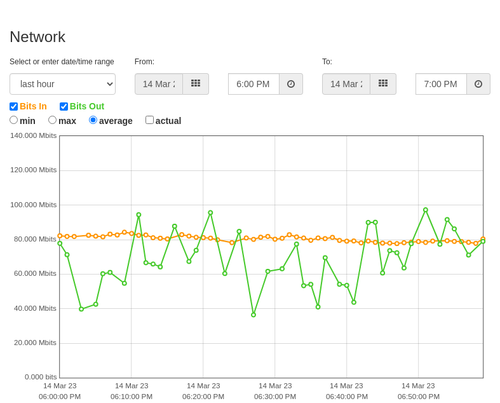Viewport: 500px width, 403px height.
Task: Click the To date field 14 Mar
Action: tap(346, 84)
